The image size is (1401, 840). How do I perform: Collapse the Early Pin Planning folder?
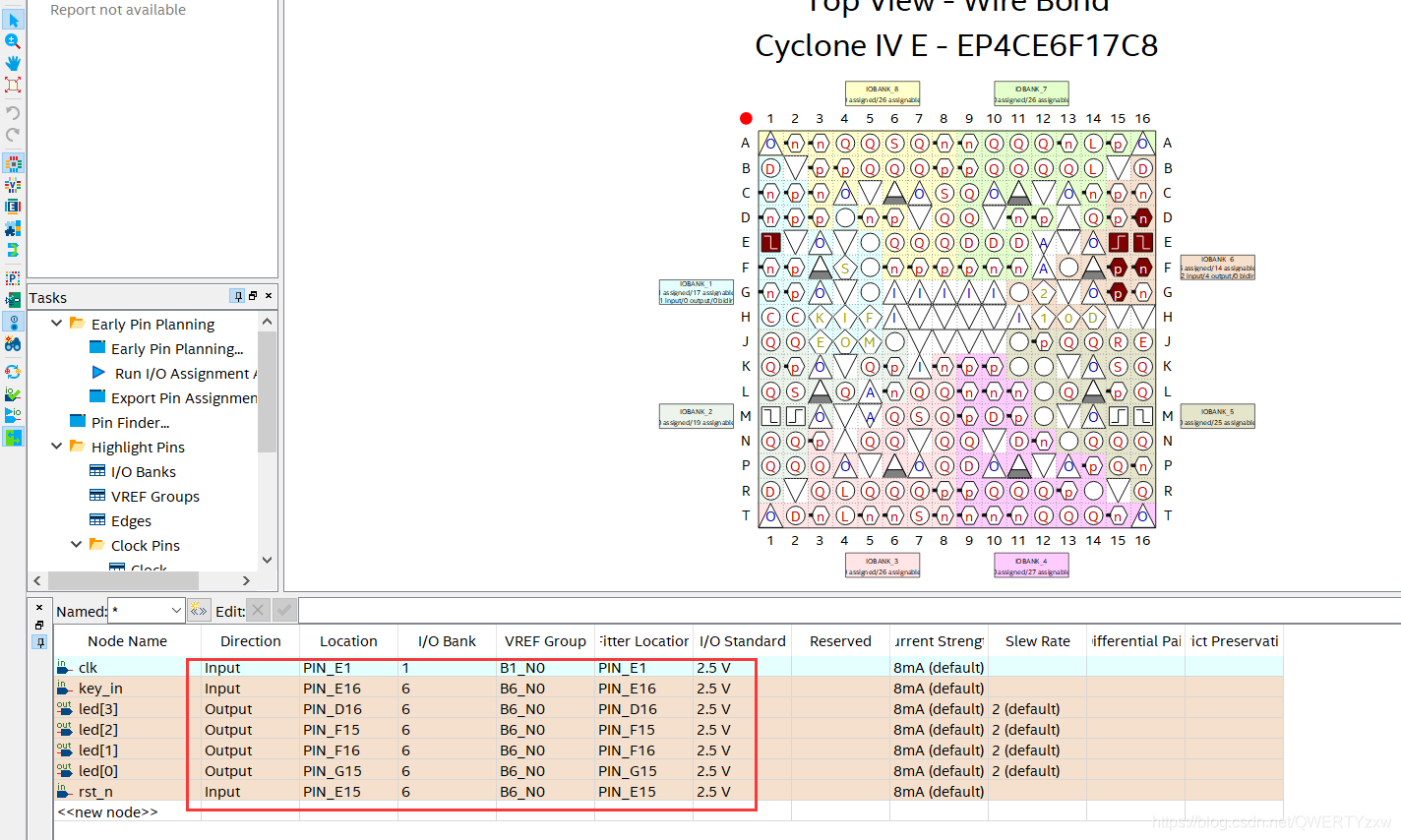click(57, 324)
